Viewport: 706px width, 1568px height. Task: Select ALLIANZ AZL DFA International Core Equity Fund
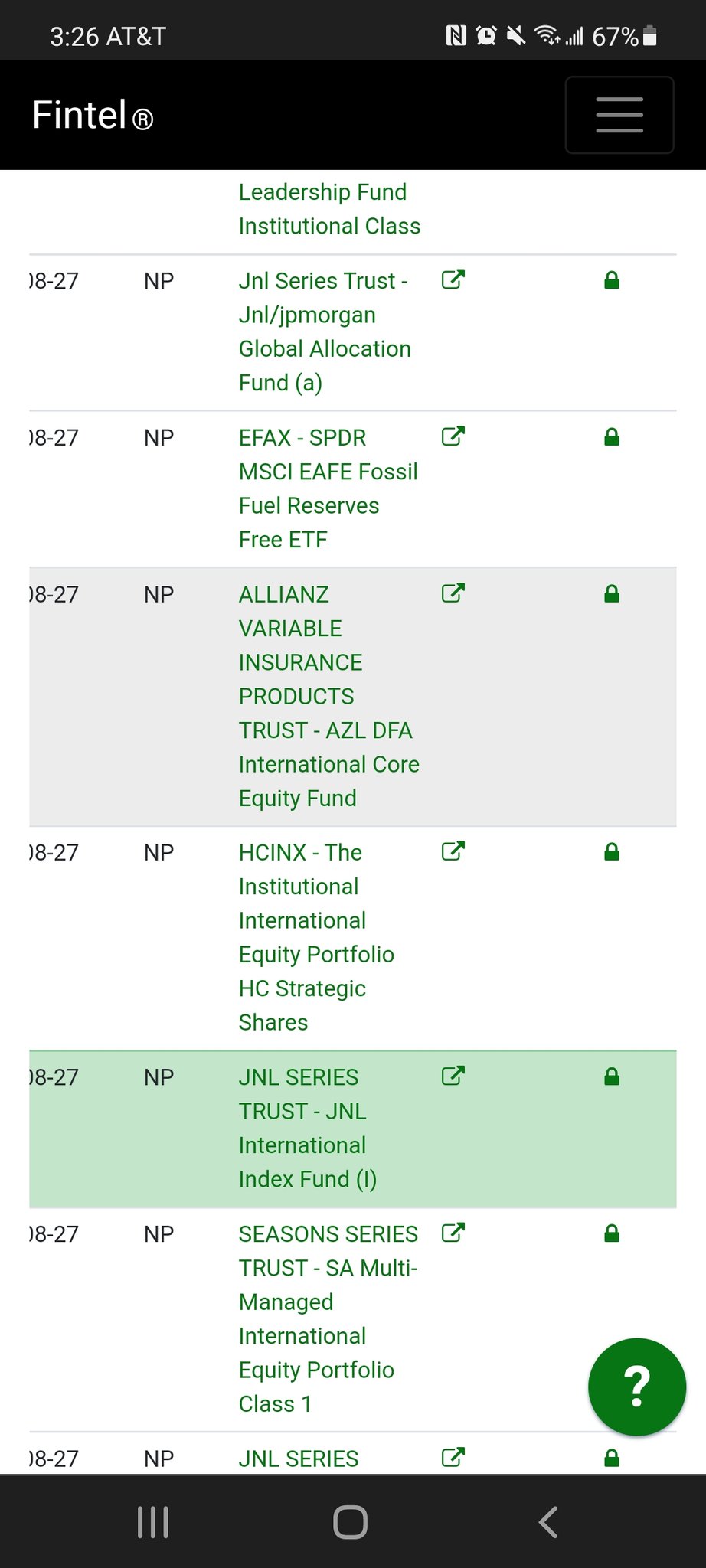[x=328, y=696]
